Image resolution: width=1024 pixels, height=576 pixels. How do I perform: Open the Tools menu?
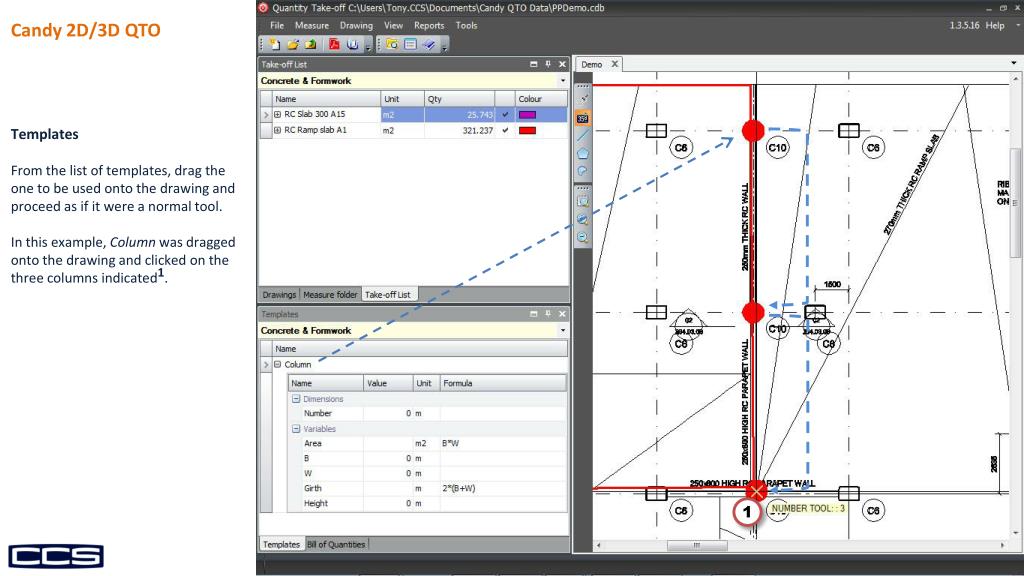tap(466, 25)
